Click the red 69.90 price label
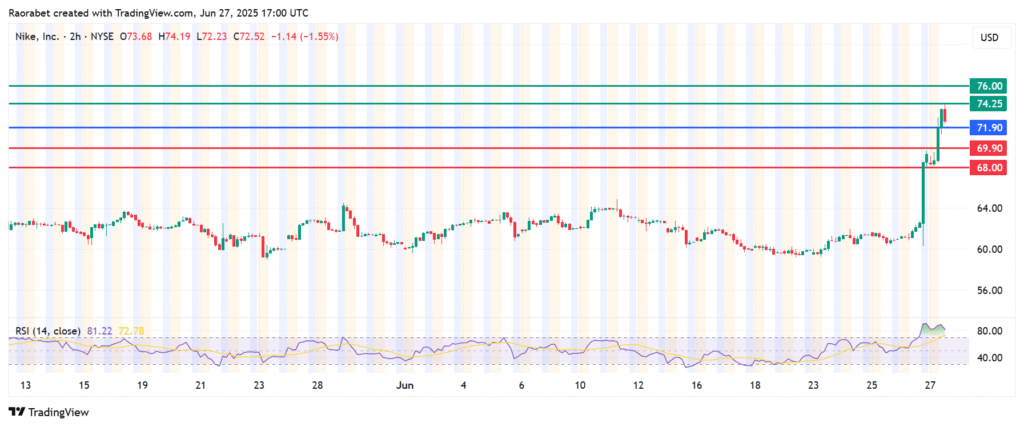This screenshot has width=1024, height=427. (x=988, y=148)
